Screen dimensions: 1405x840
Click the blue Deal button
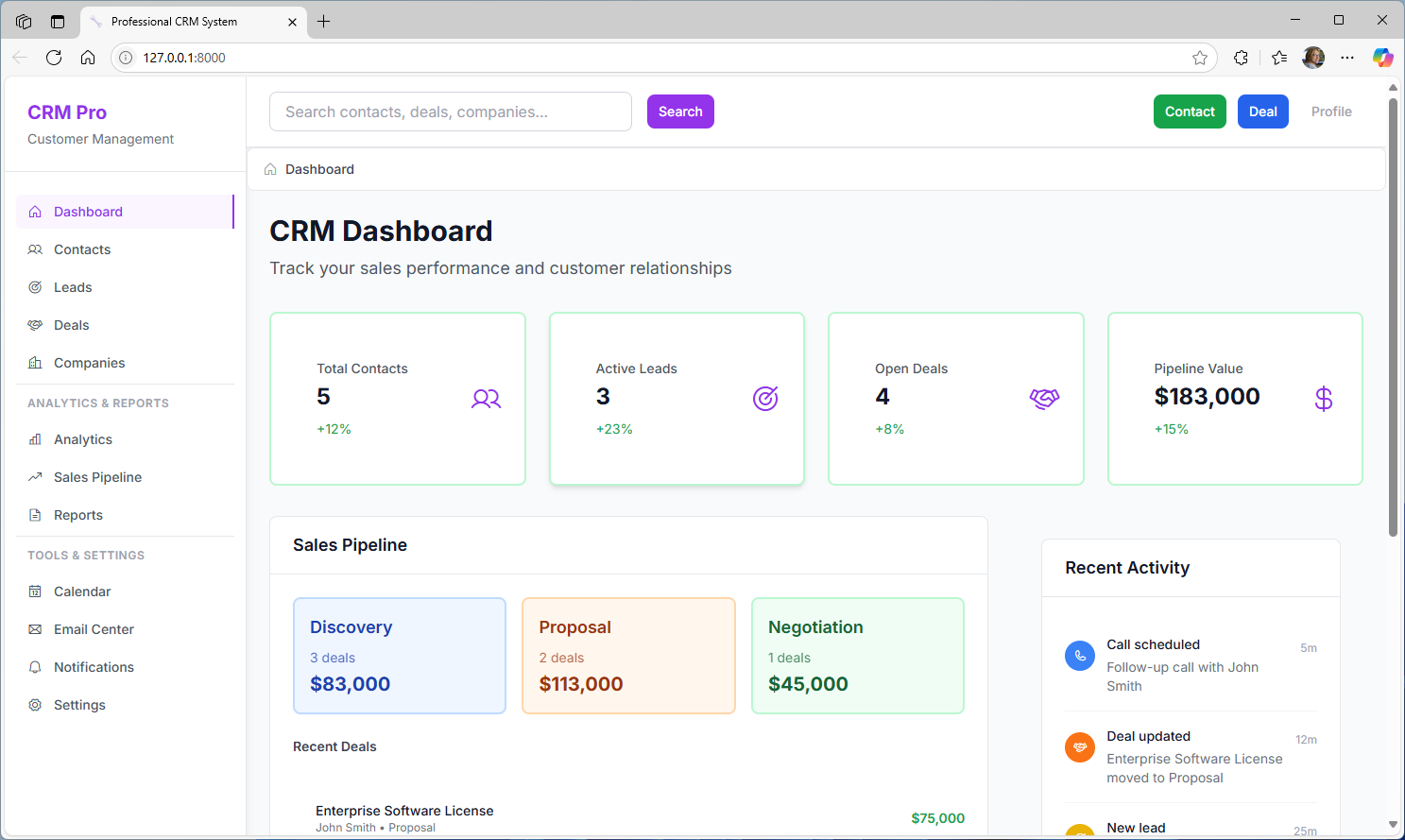click(x=1263, y=111)
